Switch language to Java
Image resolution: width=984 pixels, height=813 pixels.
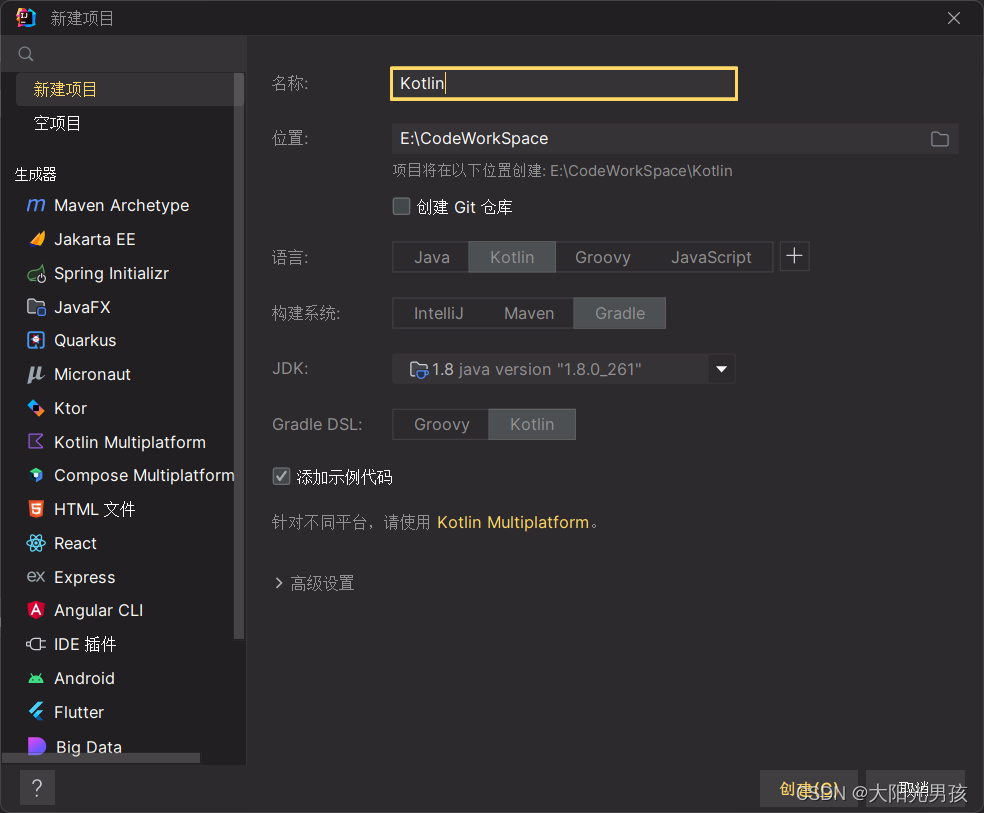(x=431, y=257)
